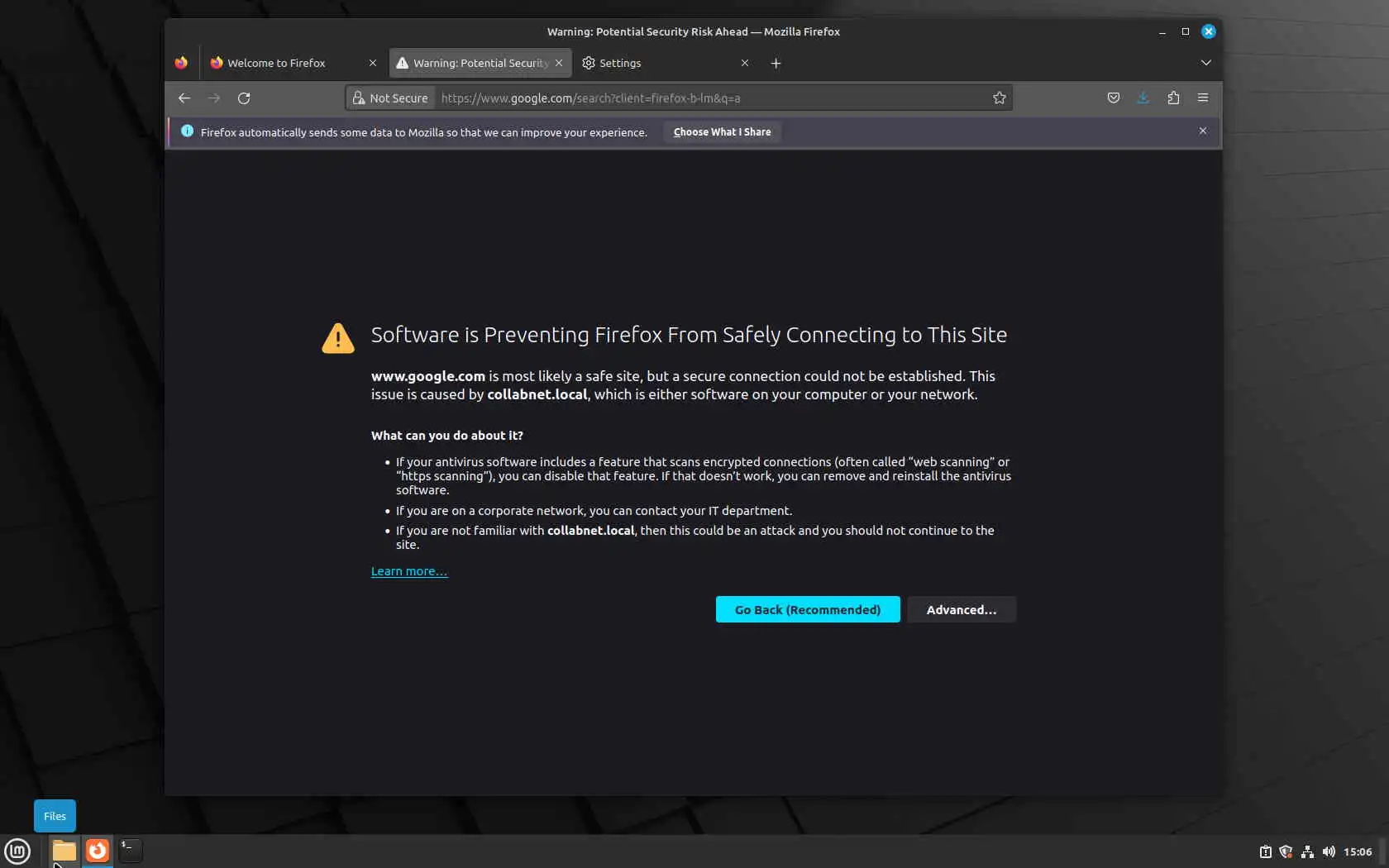Open the update manager shield tray icon

[1286, 851]
